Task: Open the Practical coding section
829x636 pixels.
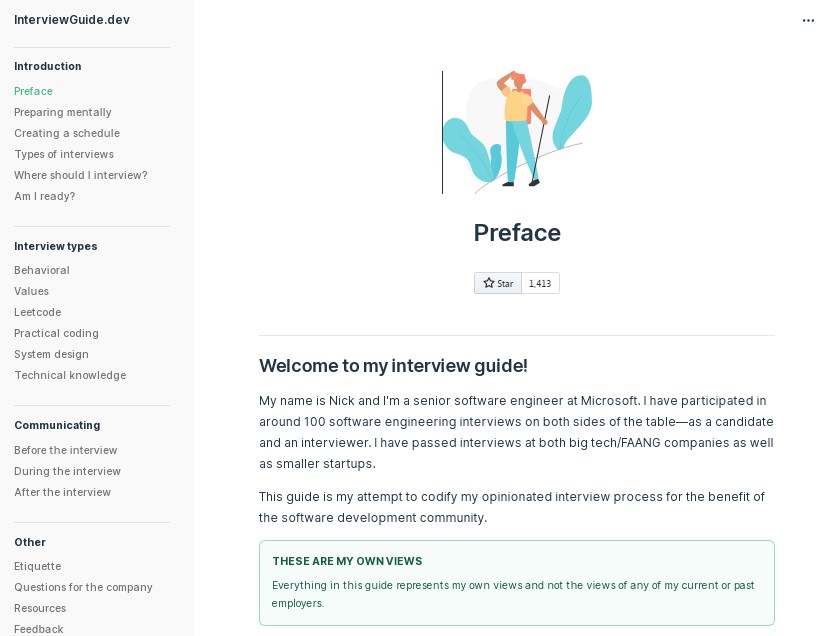Action: (x=57, y=333)
